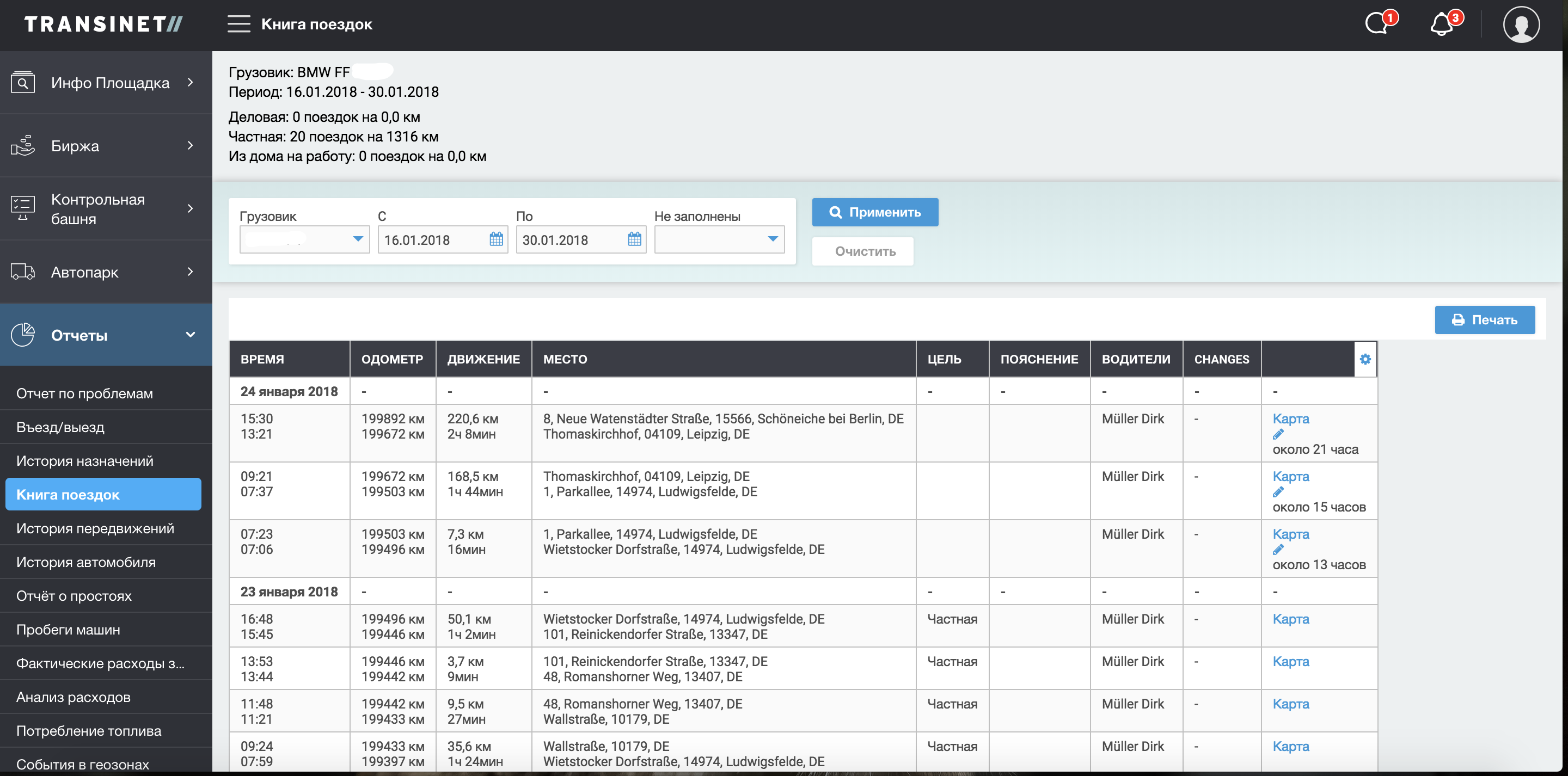Image resolution: width=1568 pixels, height=776 pixels.
Task: Open Отчет по проблемам report
Action: click(84, 394)
